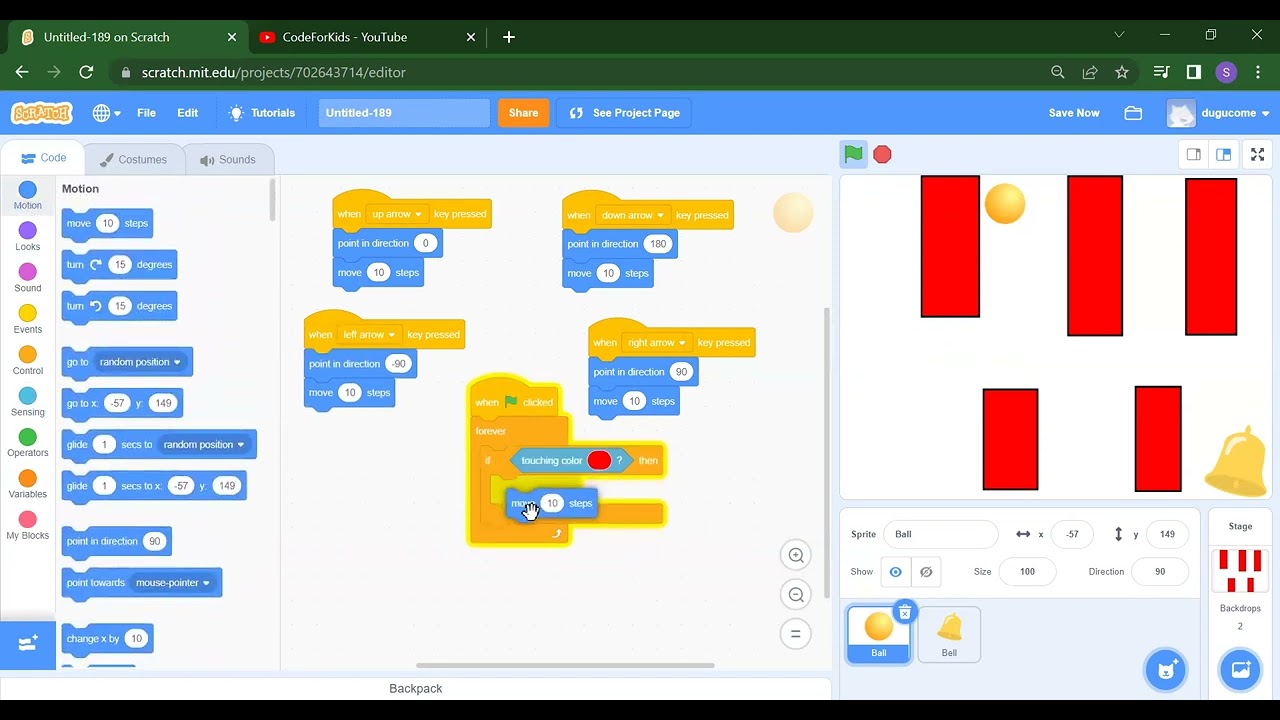Image resolution: width=1280 pixels, height=720 pixels.
Task: Select the Looks block category
Action: [x=28, y=237]
